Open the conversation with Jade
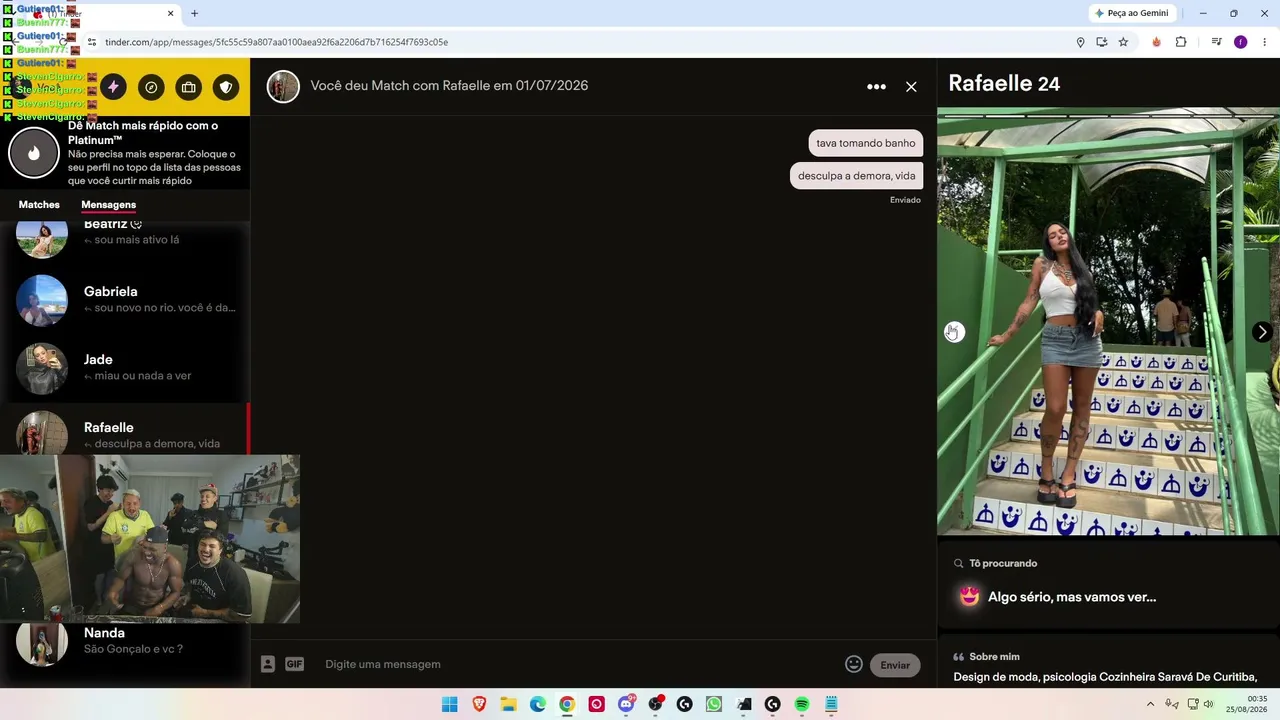This screenshot has width=1280, height=720. (x=125, y=367)
